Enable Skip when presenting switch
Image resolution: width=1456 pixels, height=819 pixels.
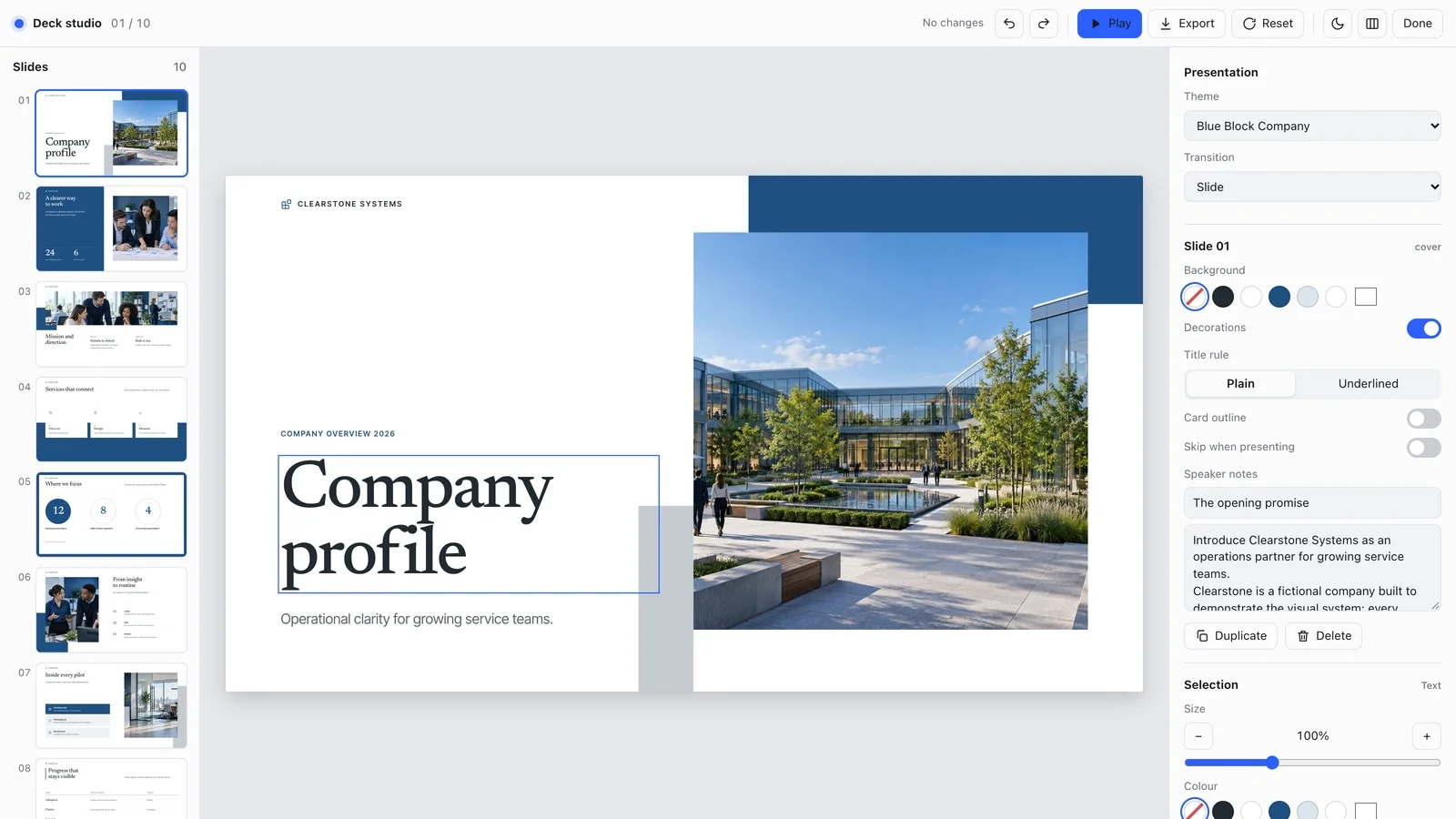coord(1424,448)
